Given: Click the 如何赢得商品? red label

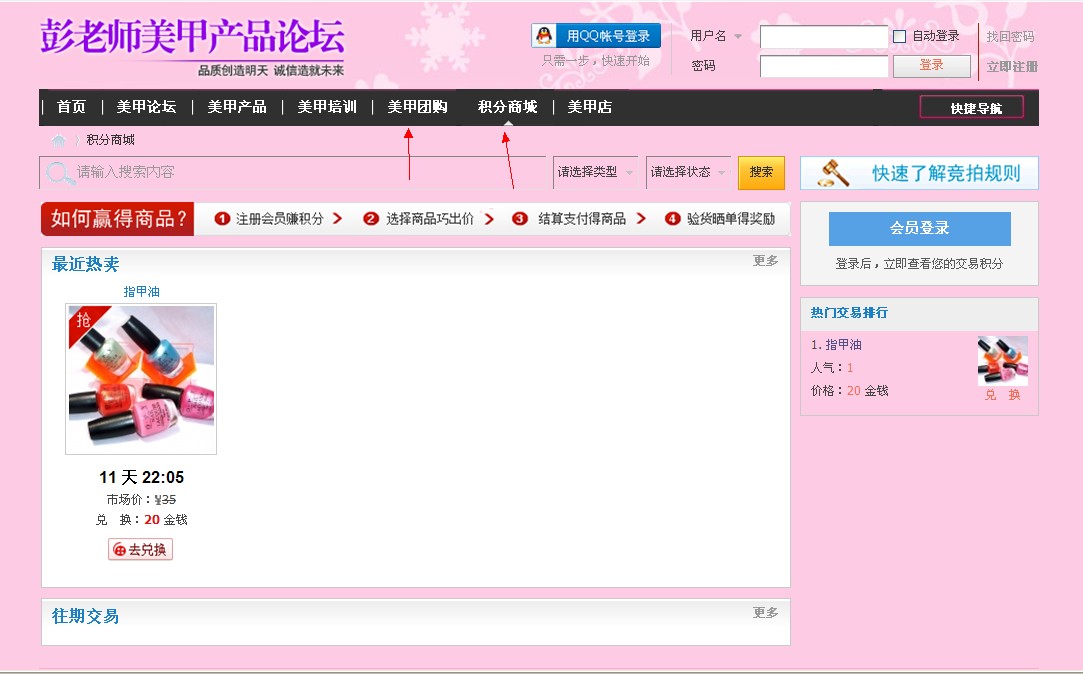Looking at the screenshot, I should 117,219.
